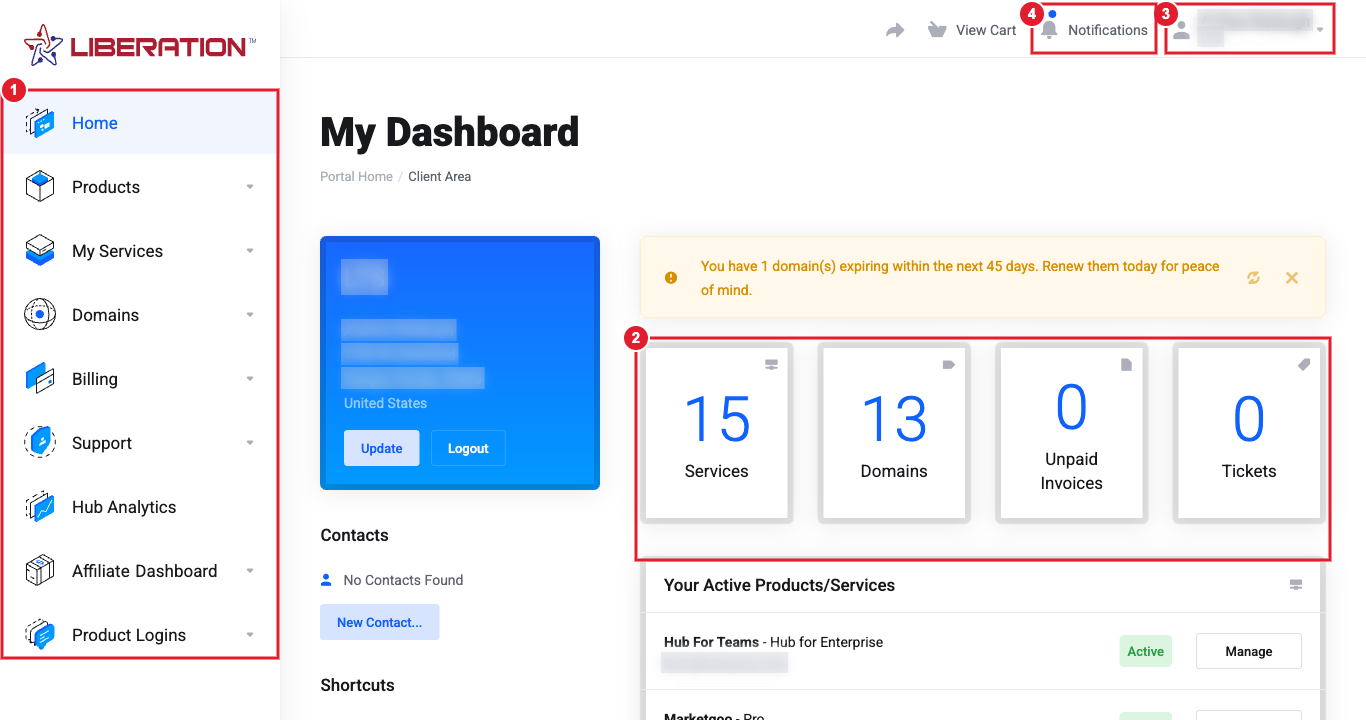Open the Affiliate Dashboard label
The height and width of the screenshot is (720, 1366).
click(144, 571)
